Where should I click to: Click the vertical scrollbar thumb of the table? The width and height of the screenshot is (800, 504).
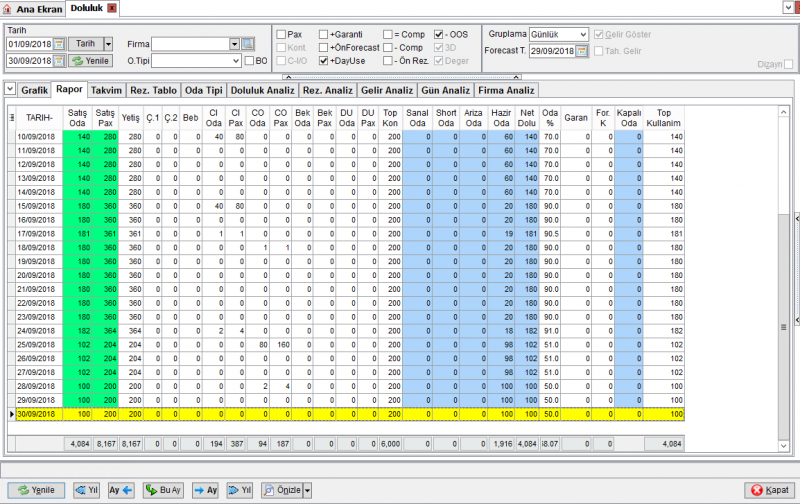click(x=784, y=327)
